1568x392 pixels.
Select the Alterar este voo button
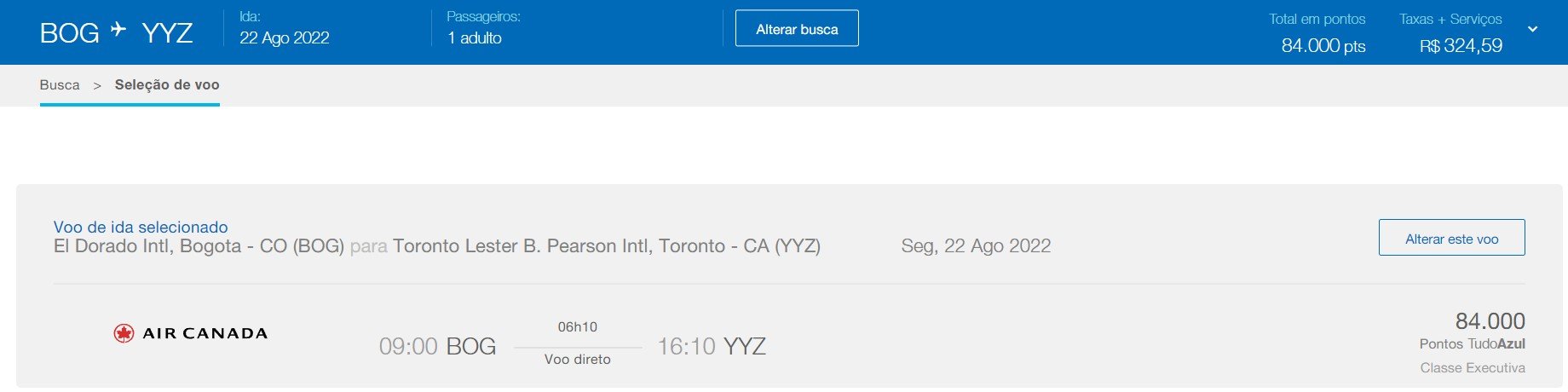pos(1451,238)
